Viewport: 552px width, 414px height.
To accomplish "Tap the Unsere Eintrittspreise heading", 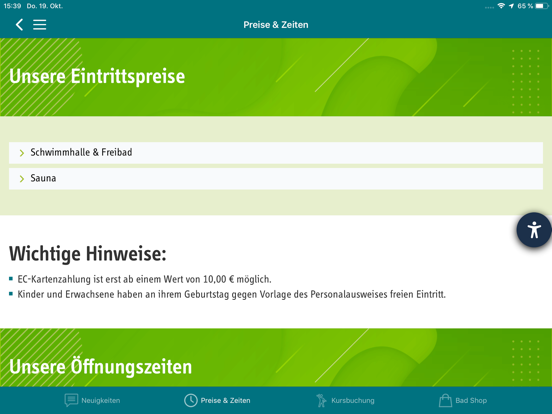I will pyautogui.click(x=97, y=76).
